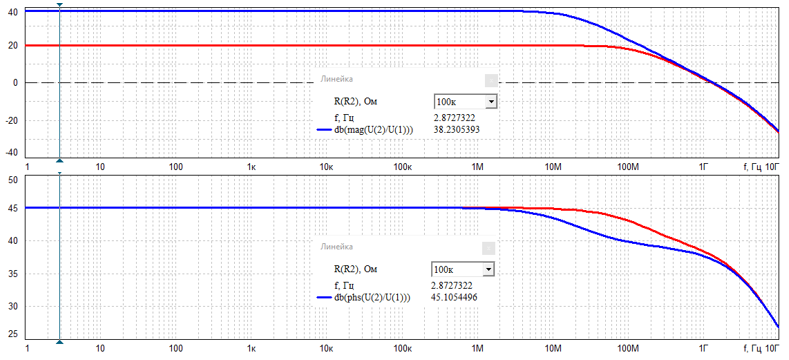Select the value 45.1054496
The height and width of the screenshot is (360, 789).
pos(454,298)
